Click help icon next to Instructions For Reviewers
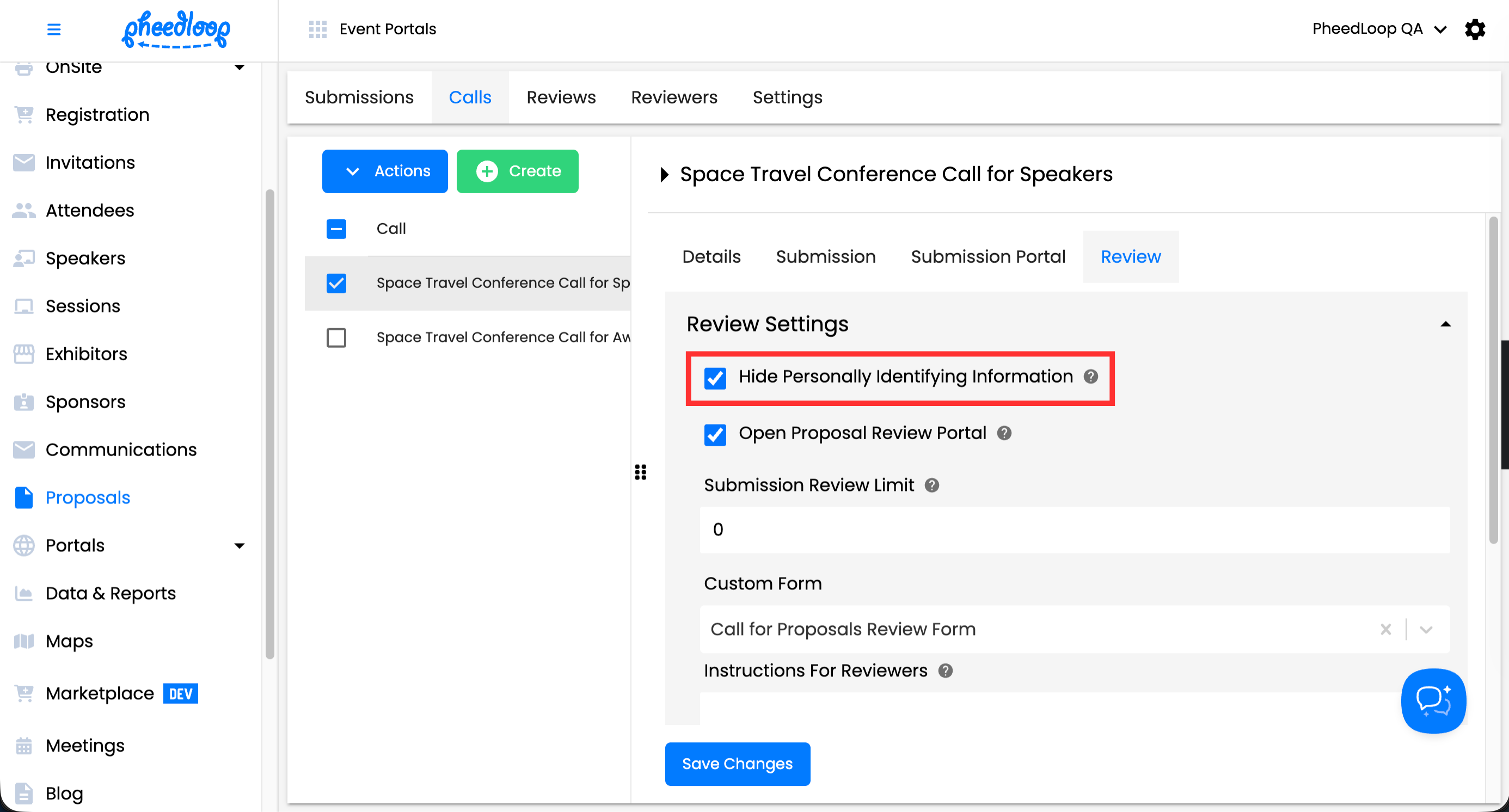 (x=945, y=671)
